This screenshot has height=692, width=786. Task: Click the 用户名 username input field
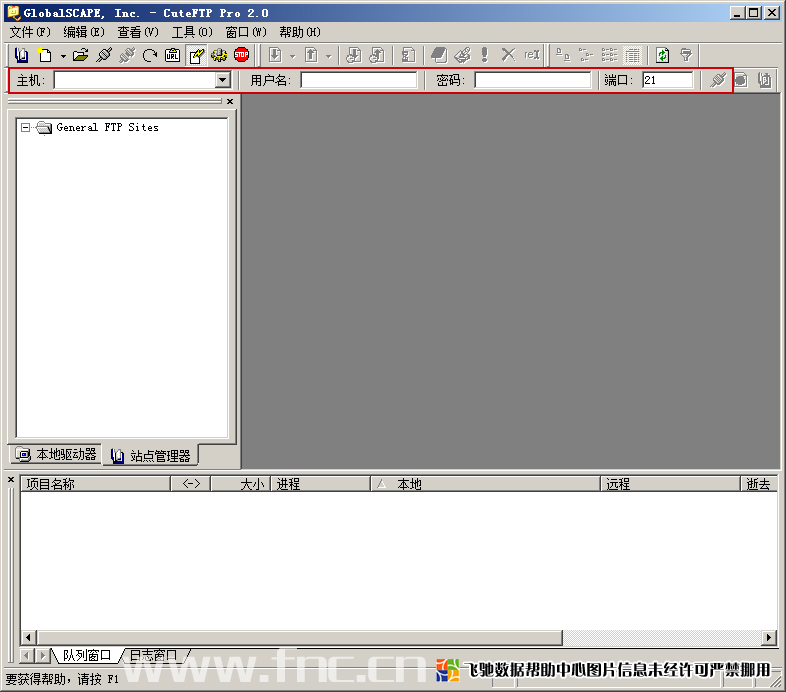tap(358, 80)
